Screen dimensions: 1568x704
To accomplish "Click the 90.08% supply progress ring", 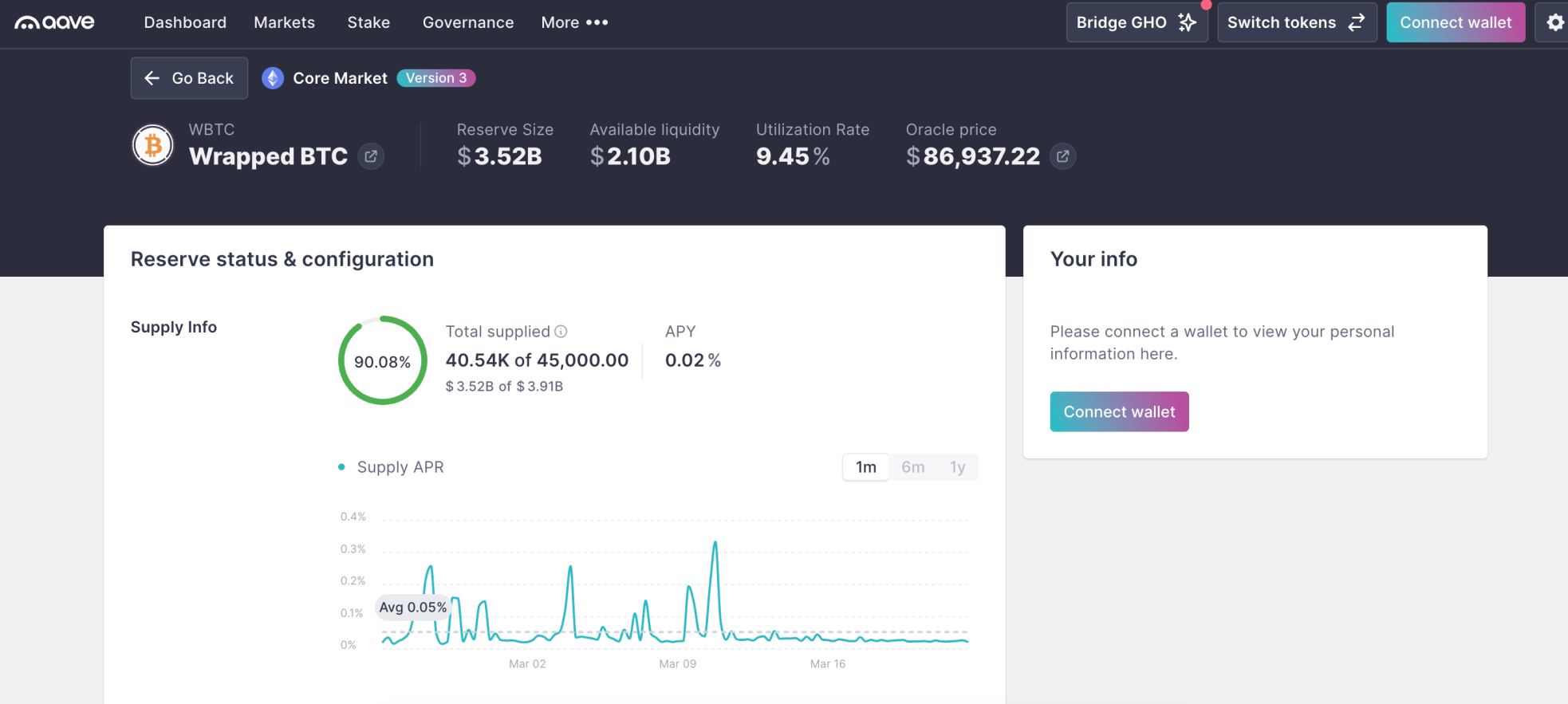I will click(x=383, y=361).
